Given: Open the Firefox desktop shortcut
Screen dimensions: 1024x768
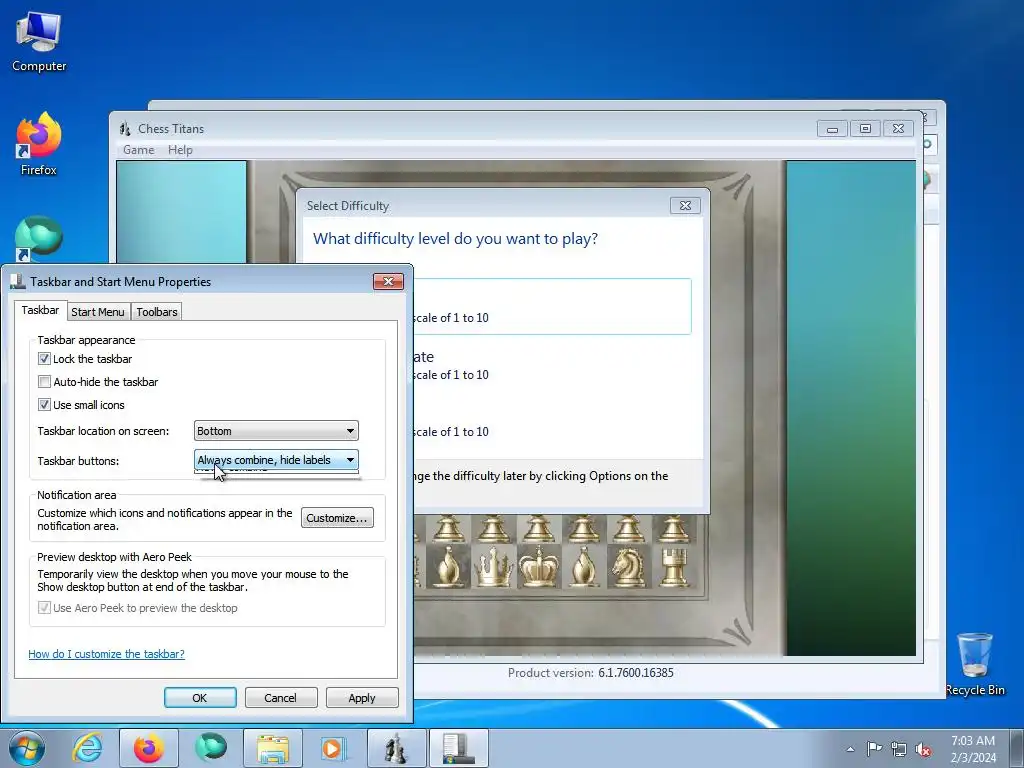Looking at the screenshot, I should coord(39,144).
